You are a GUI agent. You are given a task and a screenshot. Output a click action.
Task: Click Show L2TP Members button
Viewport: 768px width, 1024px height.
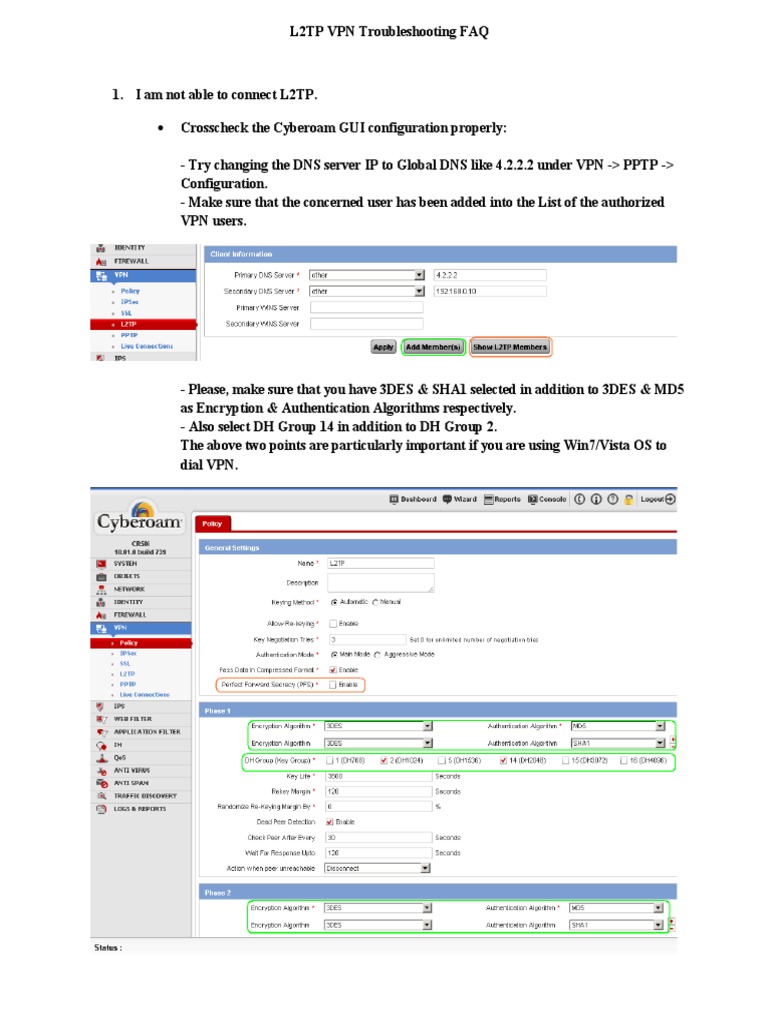point(510,347)
